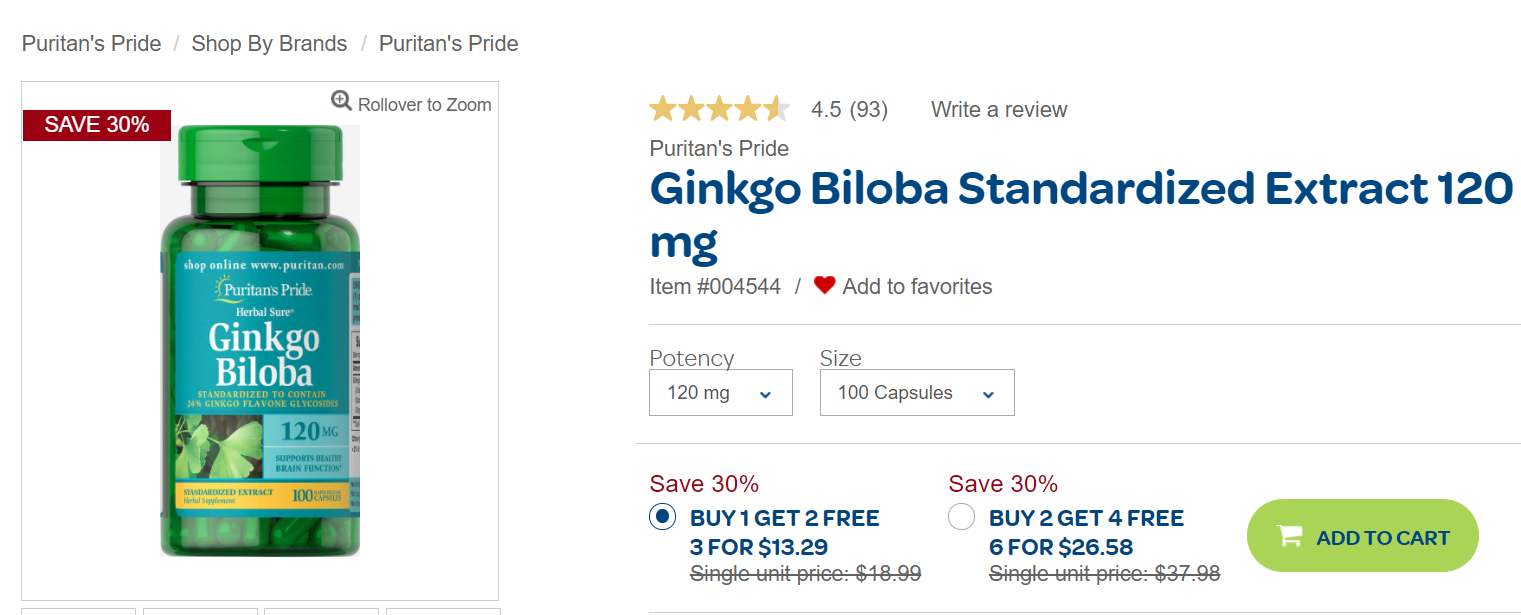The image size is (1521, 615).
Task: Open the Write a review link
Action: coord(999,110)
